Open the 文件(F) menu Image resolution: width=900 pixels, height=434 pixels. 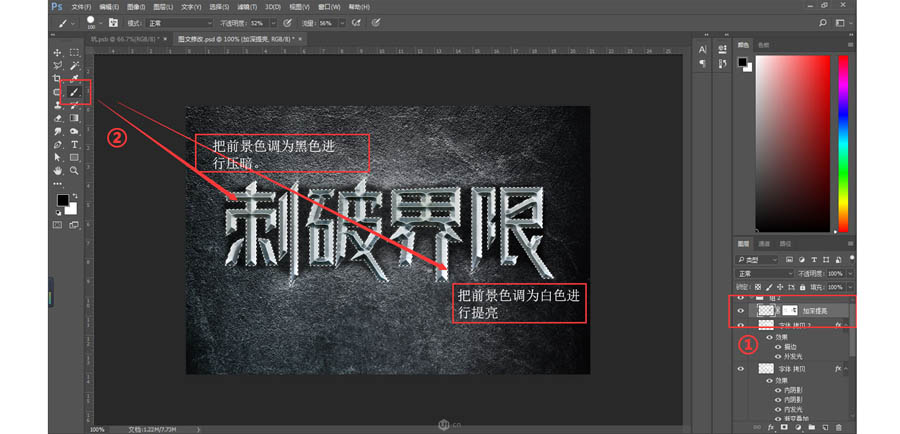tap(82, 7)
